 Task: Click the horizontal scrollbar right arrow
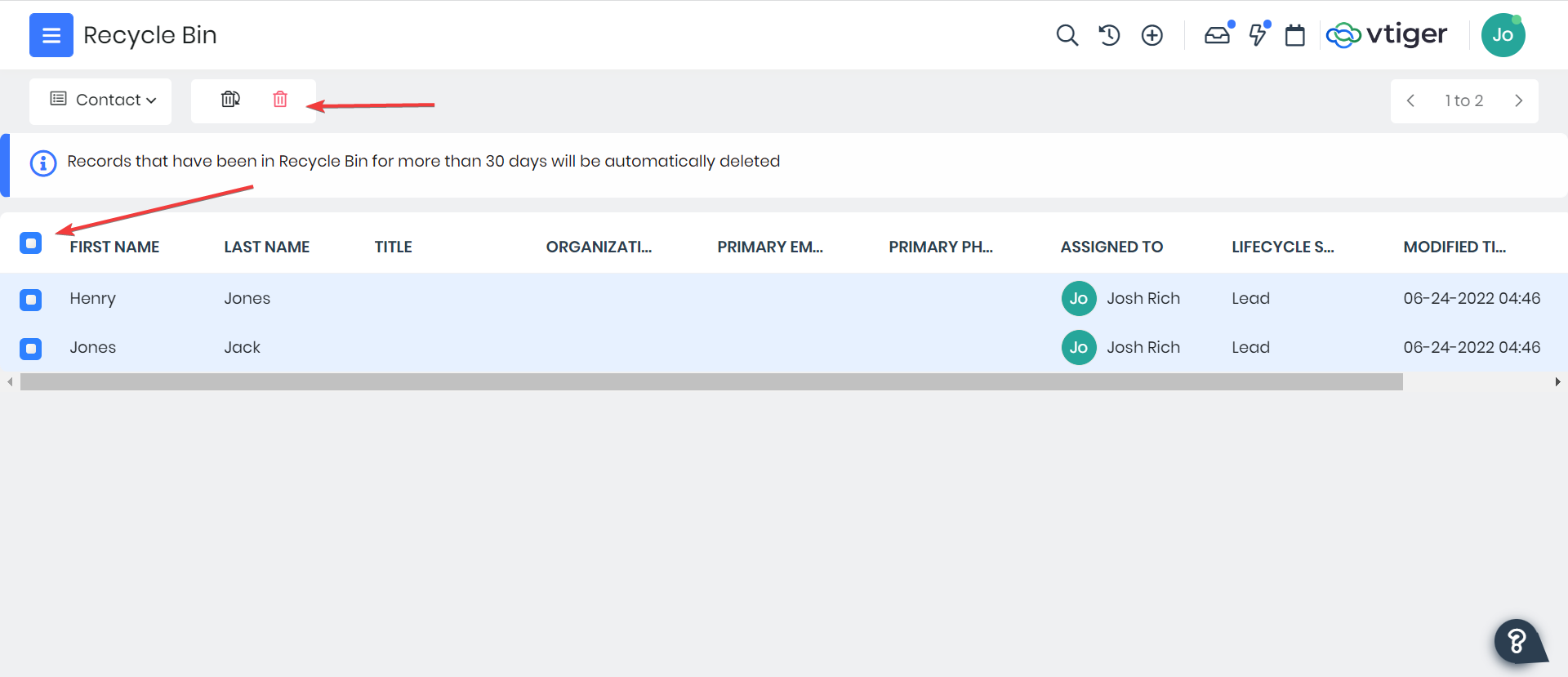[x=1557, y=382]
